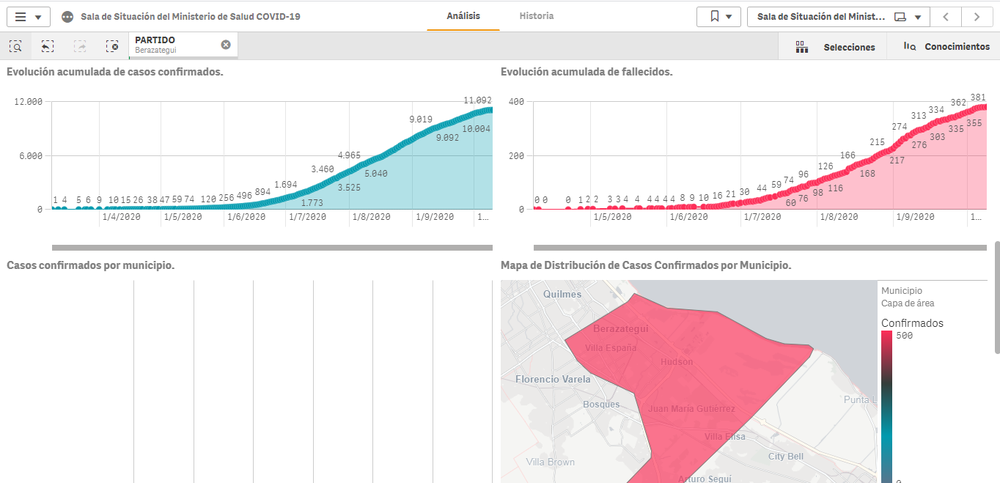Open the hamburger navigation menu
Screen dimensions: 1000x483
pos(27,17)
